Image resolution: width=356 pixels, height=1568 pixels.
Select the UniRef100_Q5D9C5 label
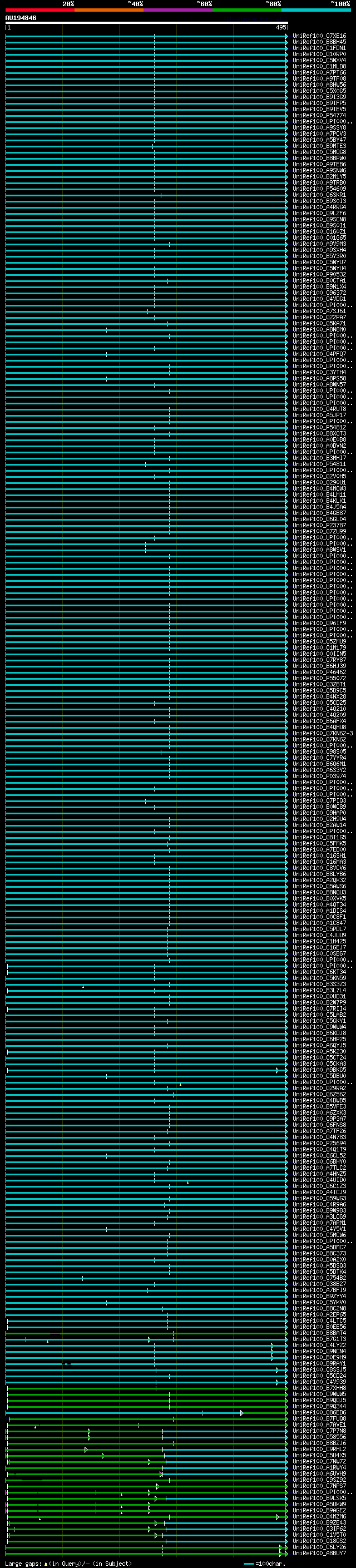tap(319, 690)
